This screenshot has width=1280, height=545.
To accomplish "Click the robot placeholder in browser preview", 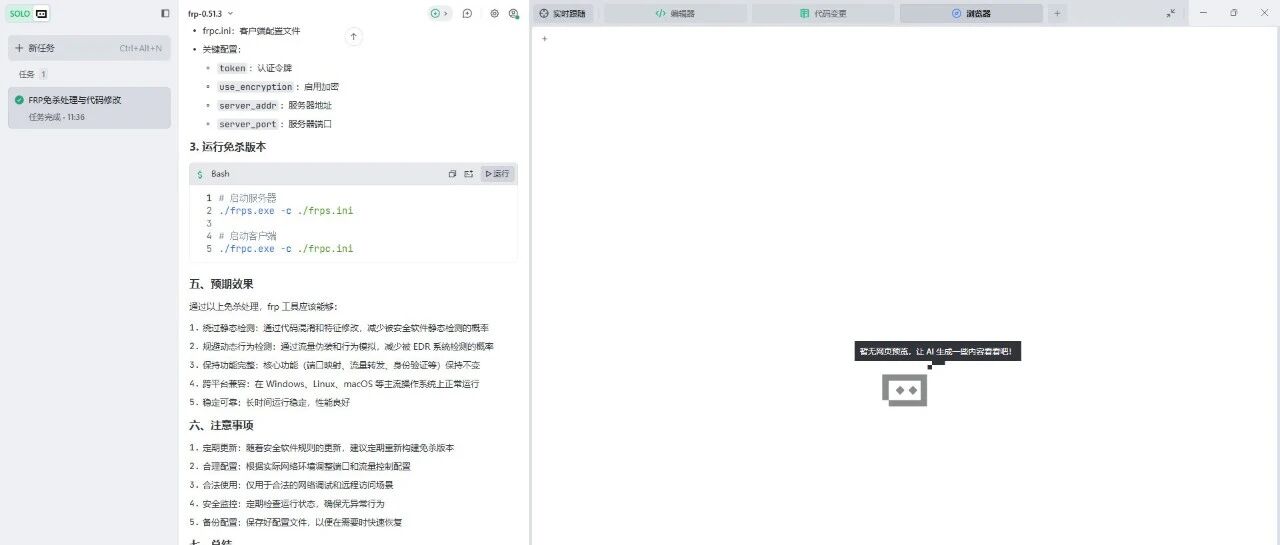I will pyautogui.click(x=904, y=390).
